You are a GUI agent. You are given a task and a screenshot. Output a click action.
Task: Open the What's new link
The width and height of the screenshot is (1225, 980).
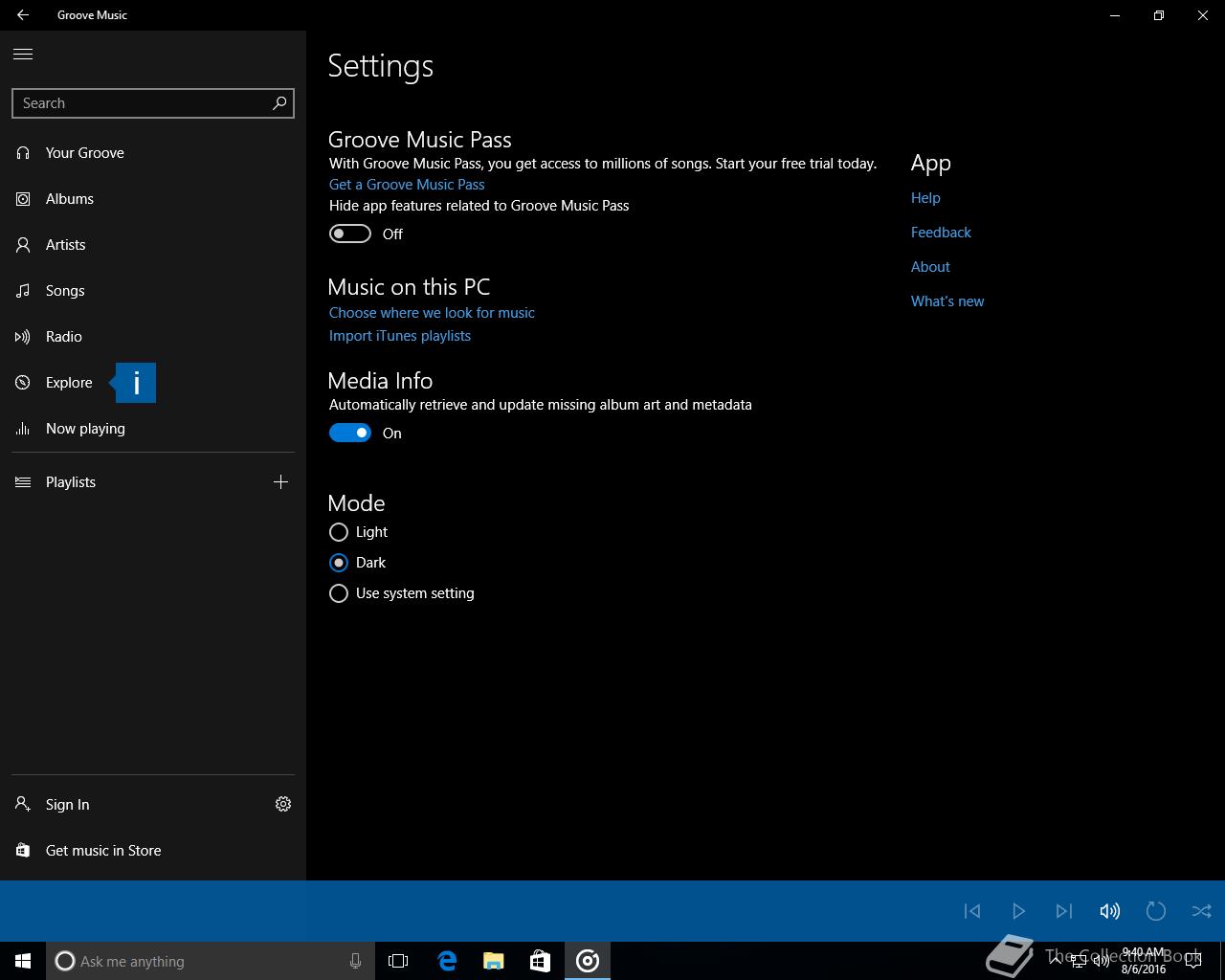click(947, 301)
